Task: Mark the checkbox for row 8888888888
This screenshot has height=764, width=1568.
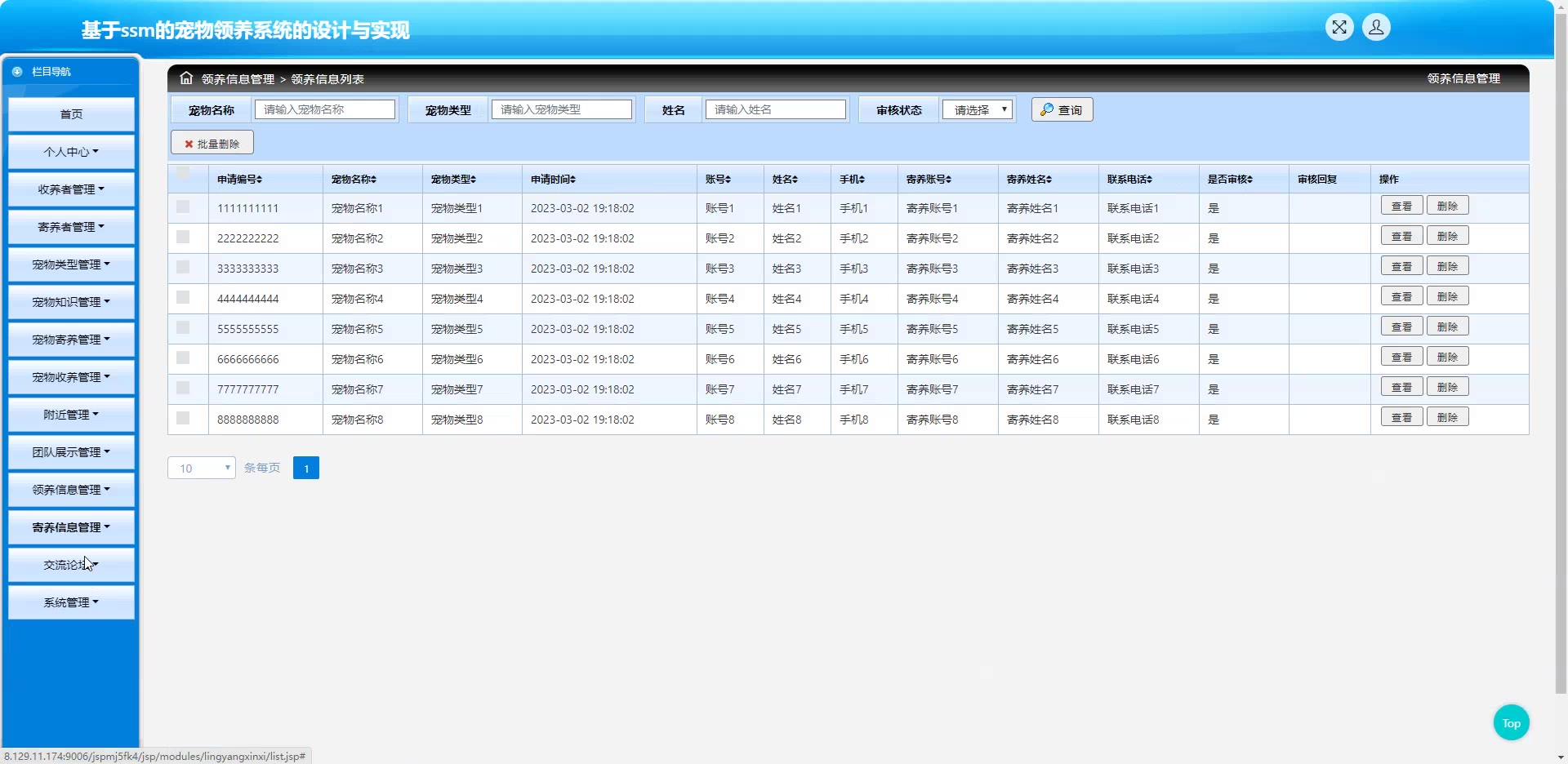Action: click(x=183, y=419)
